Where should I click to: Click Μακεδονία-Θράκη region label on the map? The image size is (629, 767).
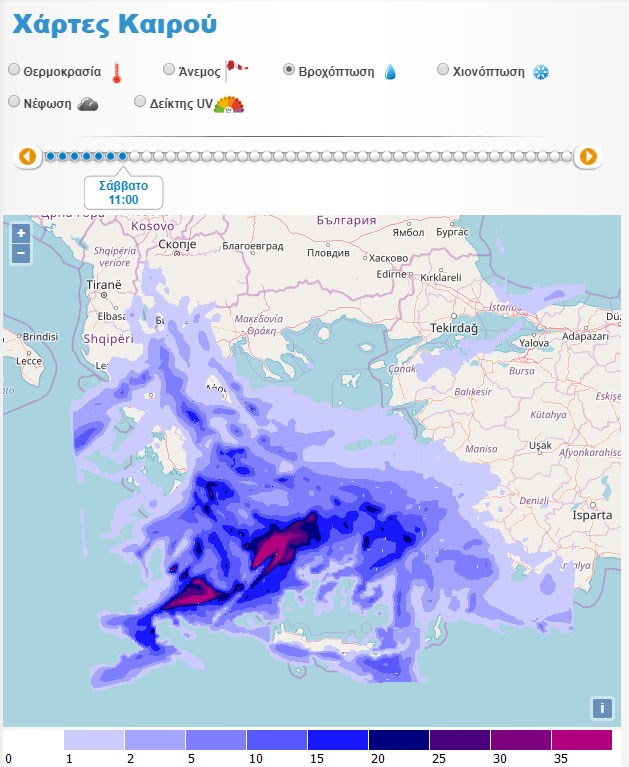point(259,325)
